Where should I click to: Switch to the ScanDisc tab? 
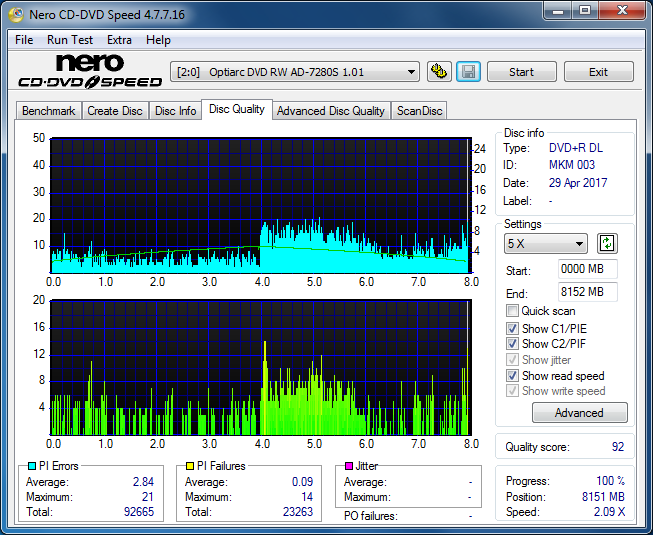[x=419, y=111]
